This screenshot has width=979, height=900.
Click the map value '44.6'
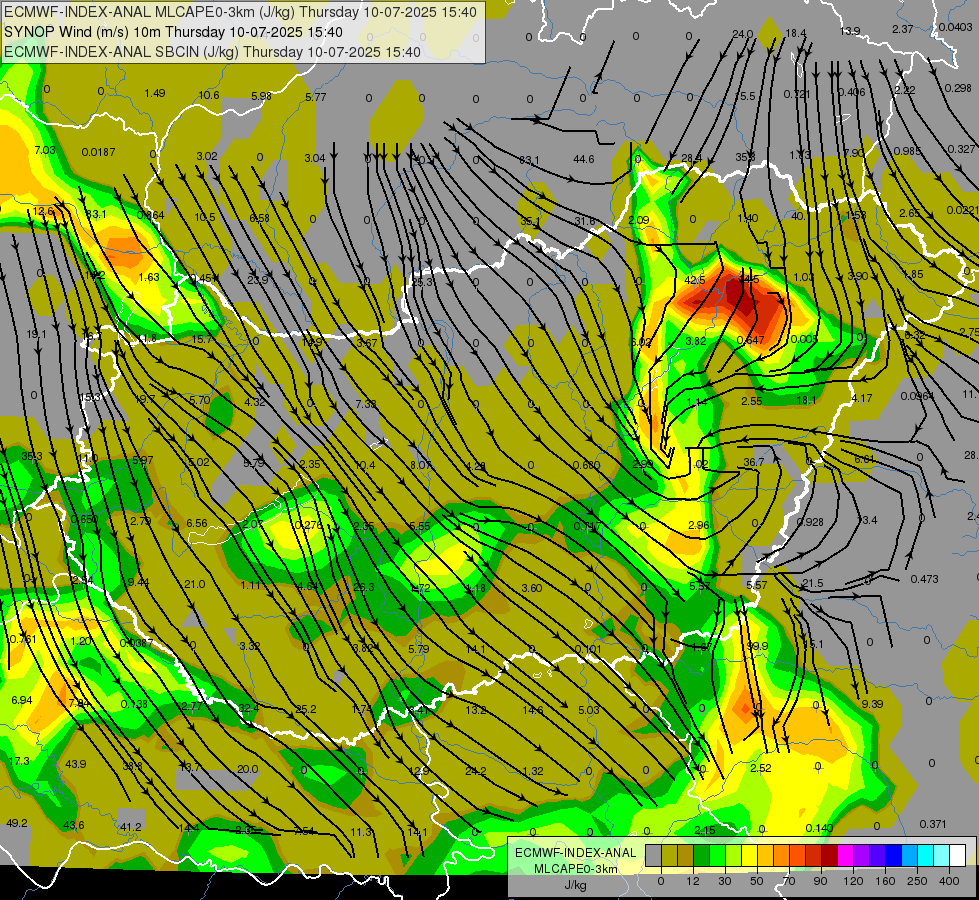point(584,159)
